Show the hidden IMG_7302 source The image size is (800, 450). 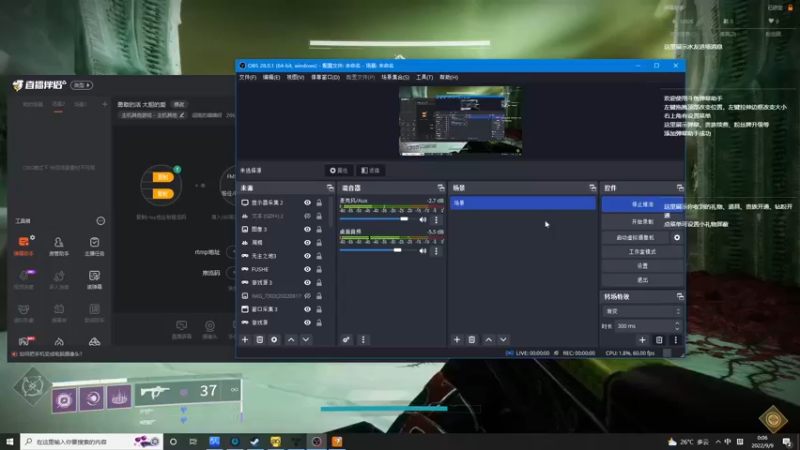[x=307, y=295]
